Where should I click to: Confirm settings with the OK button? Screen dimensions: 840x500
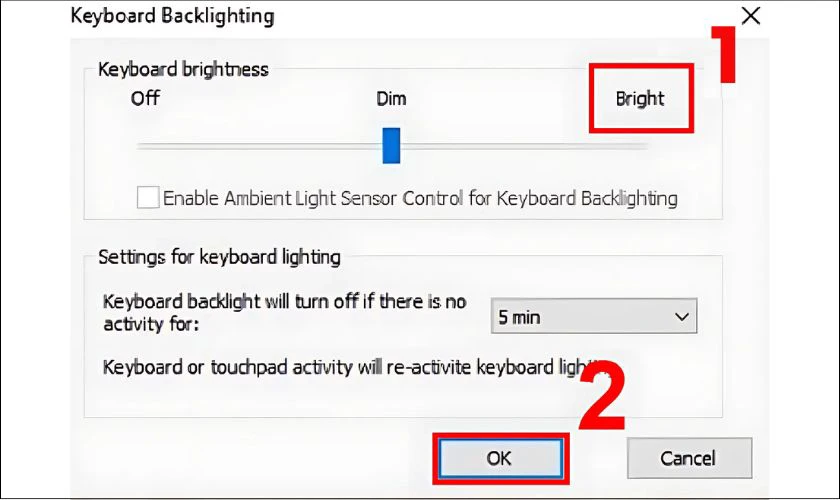[499, 458]
